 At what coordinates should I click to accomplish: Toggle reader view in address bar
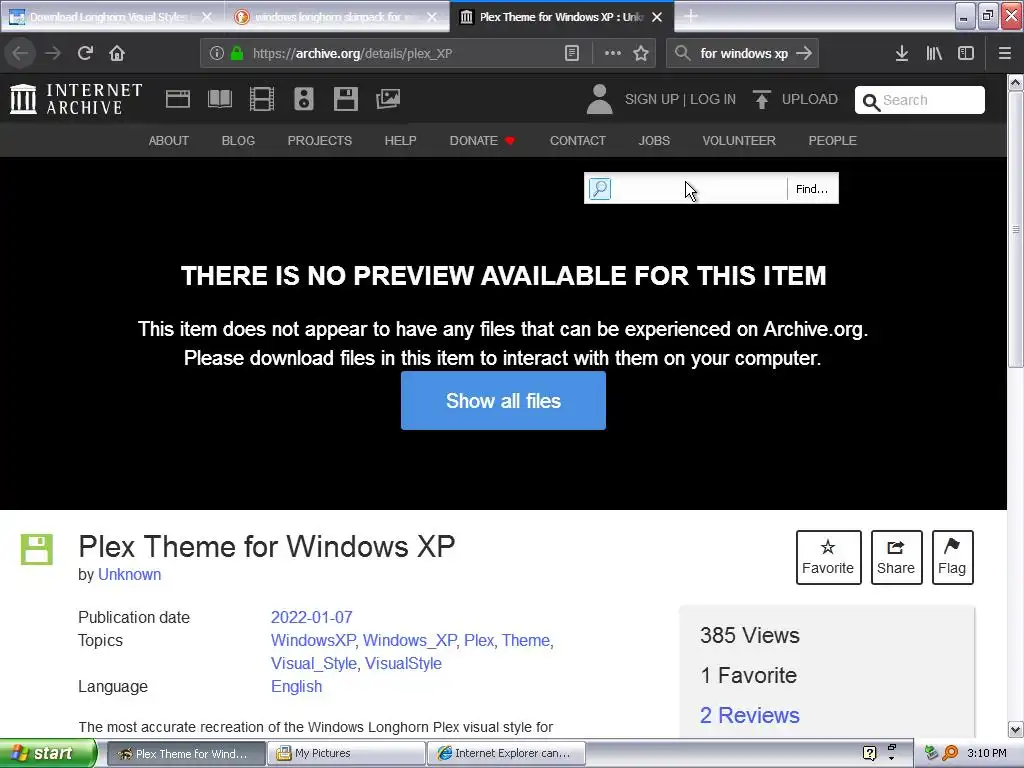[571, 54]
